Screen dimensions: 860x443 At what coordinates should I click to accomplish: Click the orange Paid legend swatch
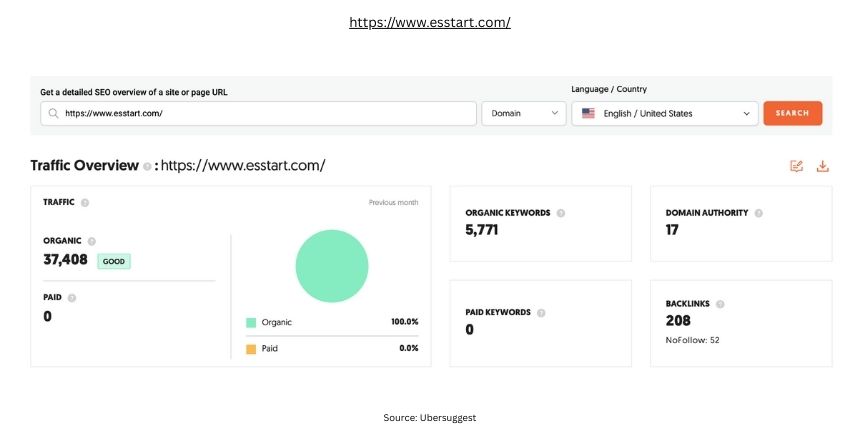click(251, 349)
